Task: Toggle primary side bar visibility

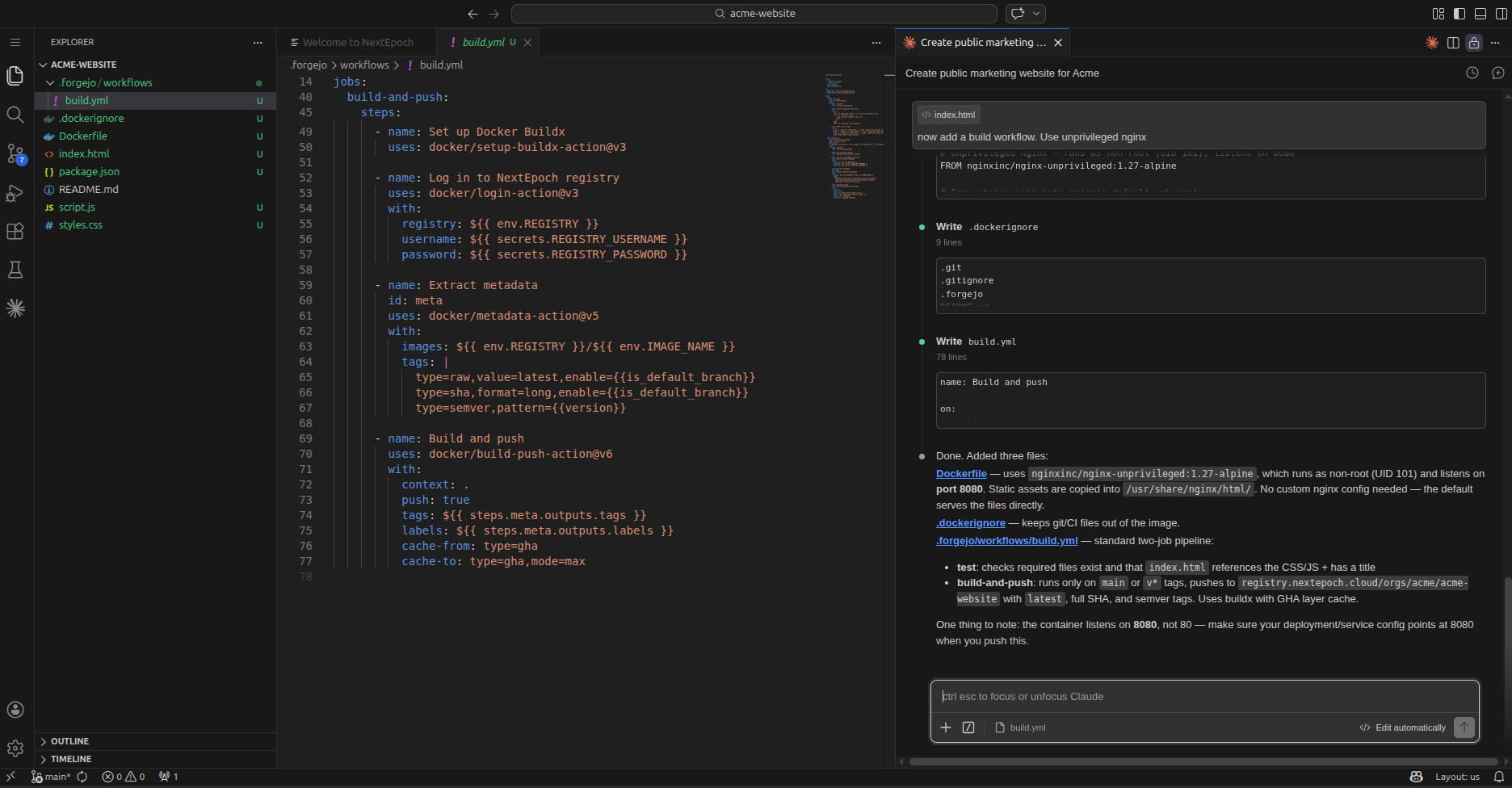Action: tap(1459, 14)
